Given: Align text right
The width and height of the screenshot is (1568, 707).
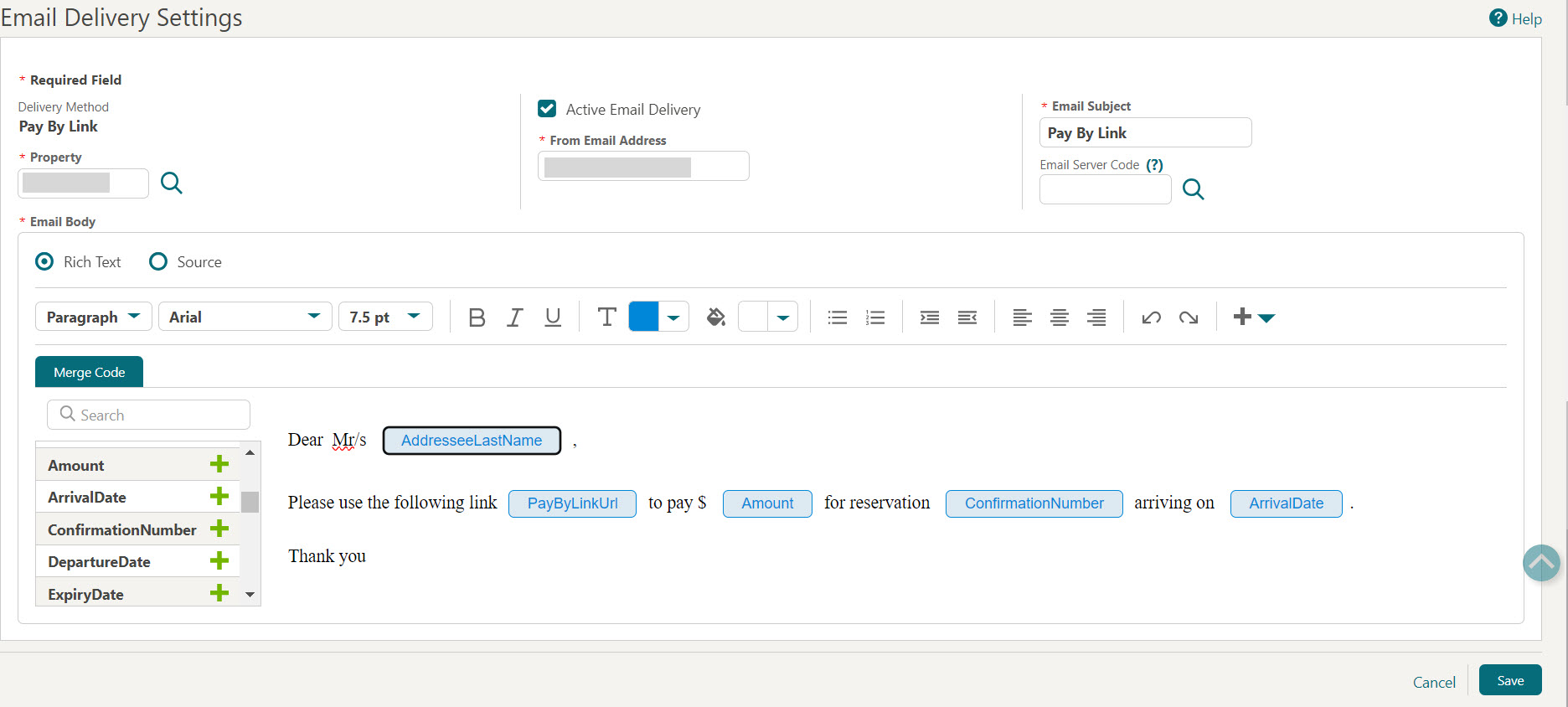Looking at the screenshot, I should (1096, 317).
